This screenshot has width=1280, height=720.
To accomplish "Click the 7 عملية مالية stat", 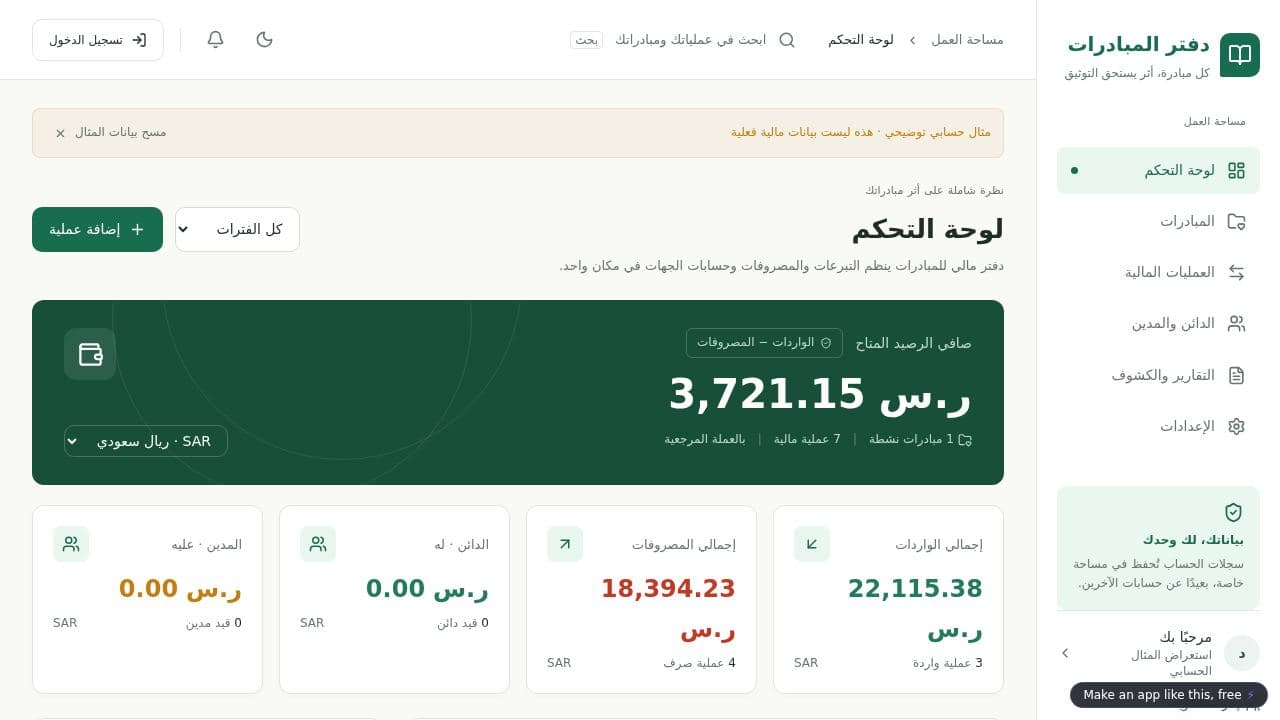I will coord(807,439).
